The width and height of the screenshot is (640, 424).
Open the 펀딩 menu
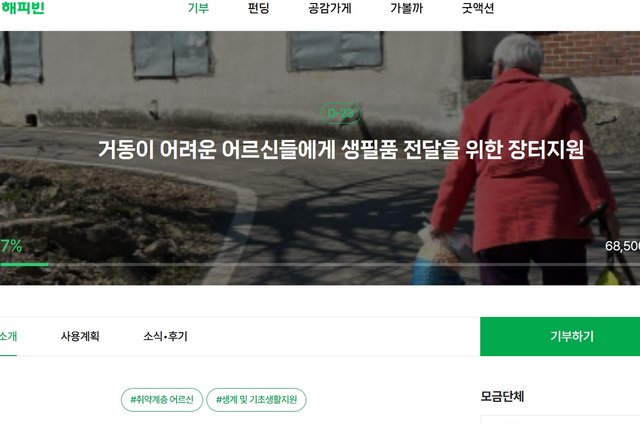258,8
